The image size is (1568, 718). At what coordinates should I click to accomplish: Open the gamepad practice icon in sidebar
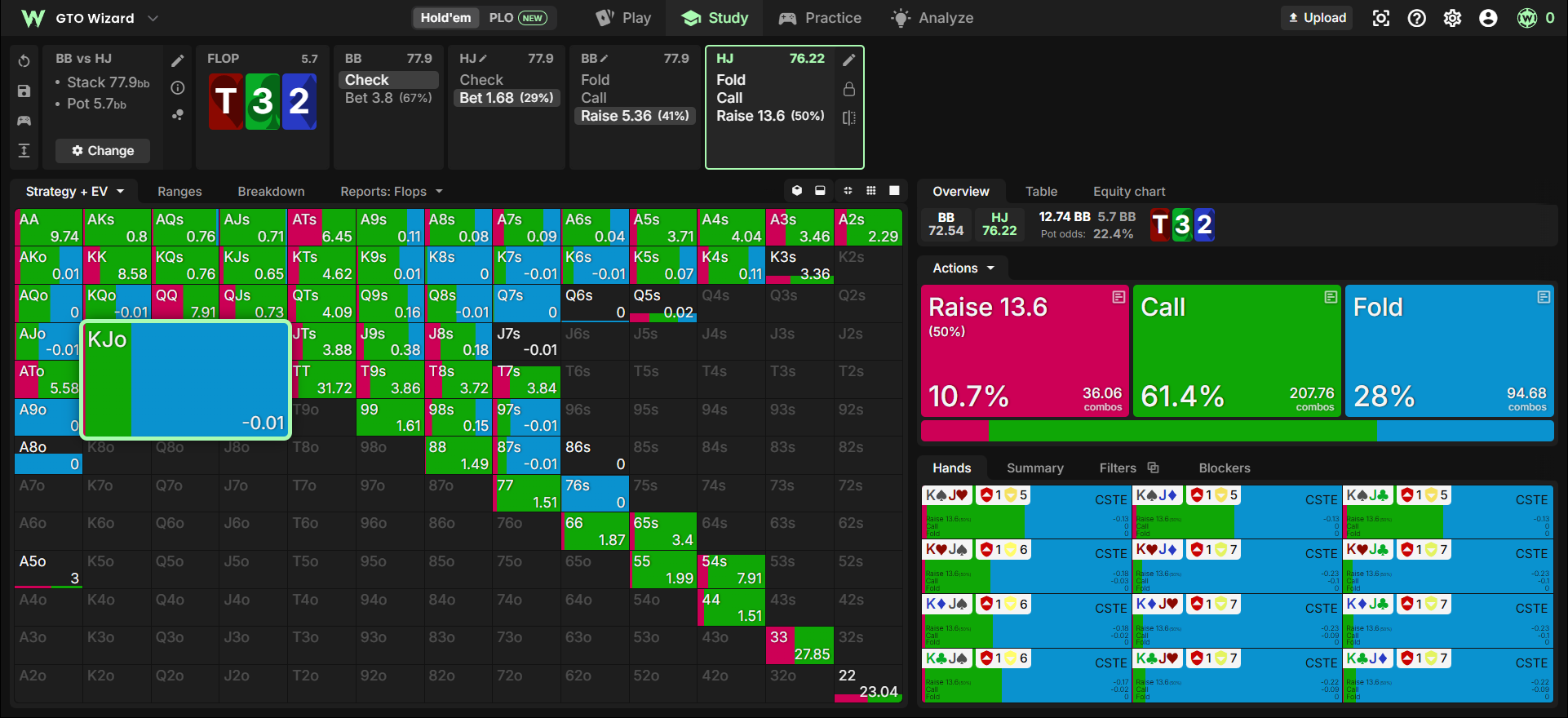coord(24,121)
